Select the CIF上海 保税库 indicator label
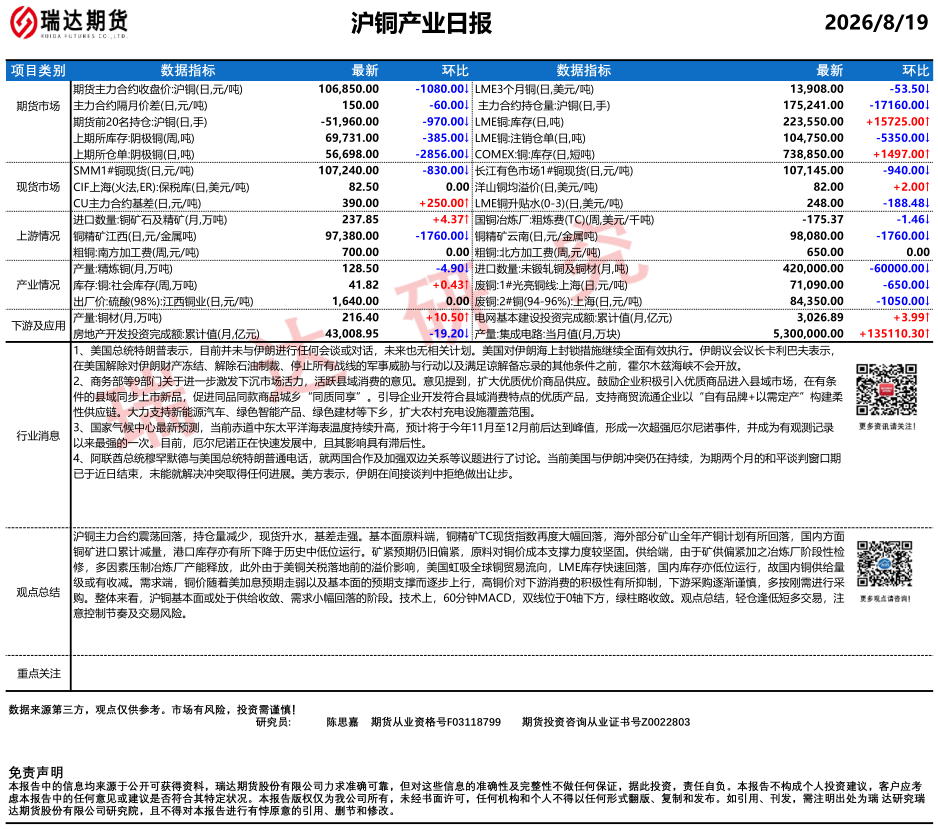The image size is (938, 829). click(161, 187)
